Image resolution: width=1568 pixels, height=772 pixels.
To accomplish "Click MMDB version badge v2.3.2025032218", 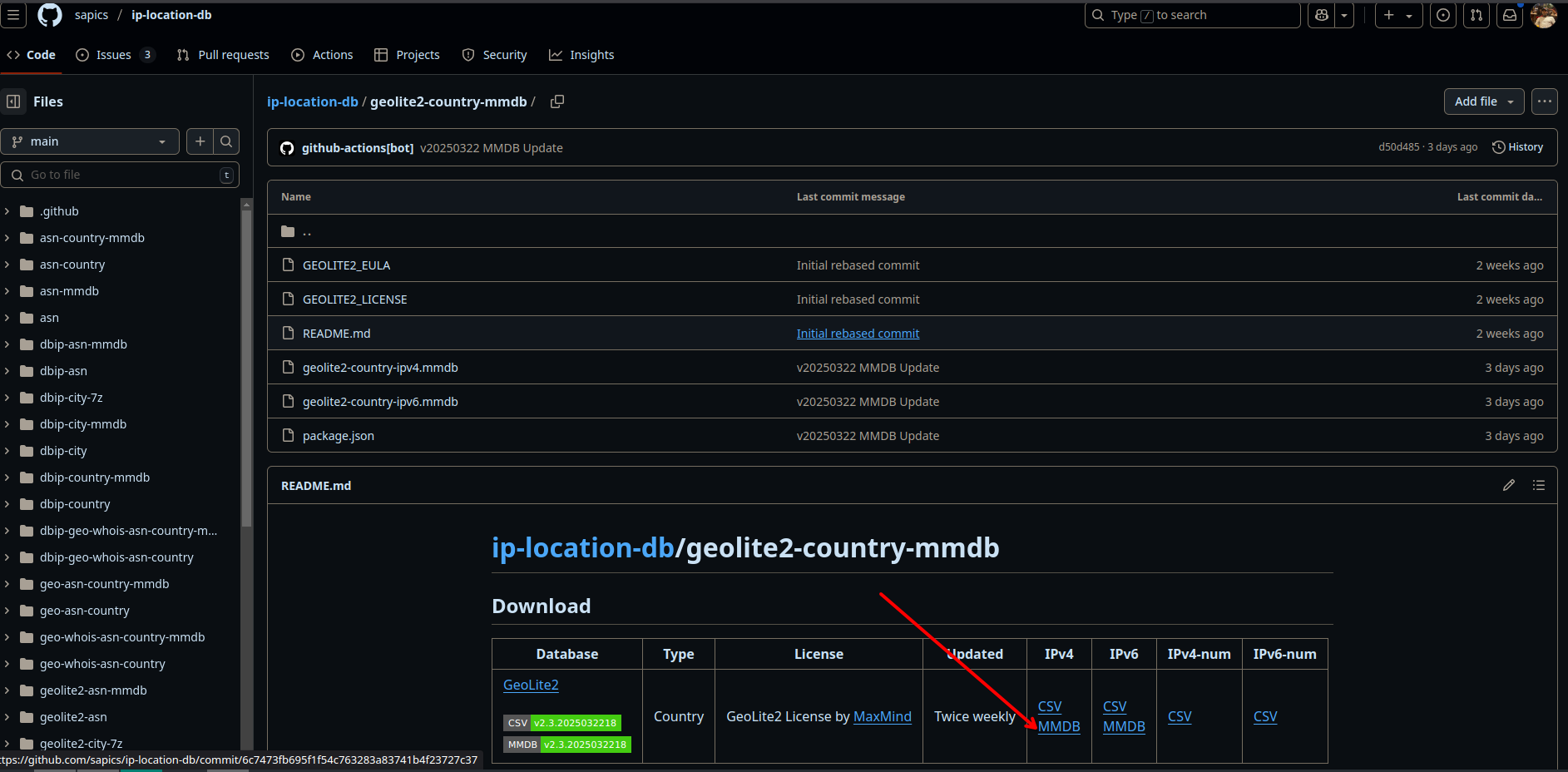I will coord(567,745).
